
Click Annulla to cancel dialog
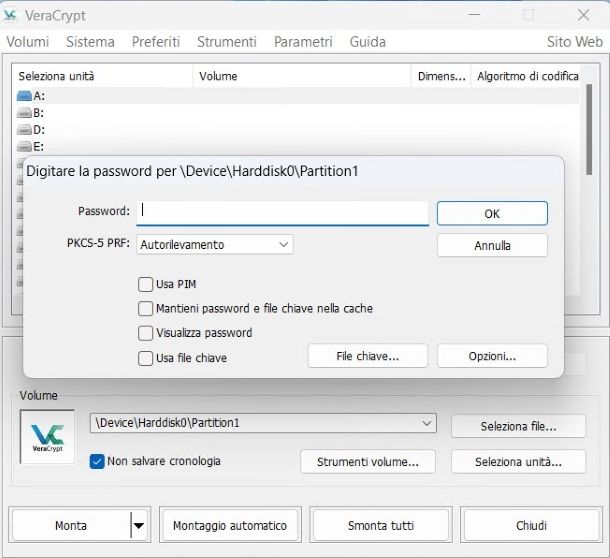(492, 245)
